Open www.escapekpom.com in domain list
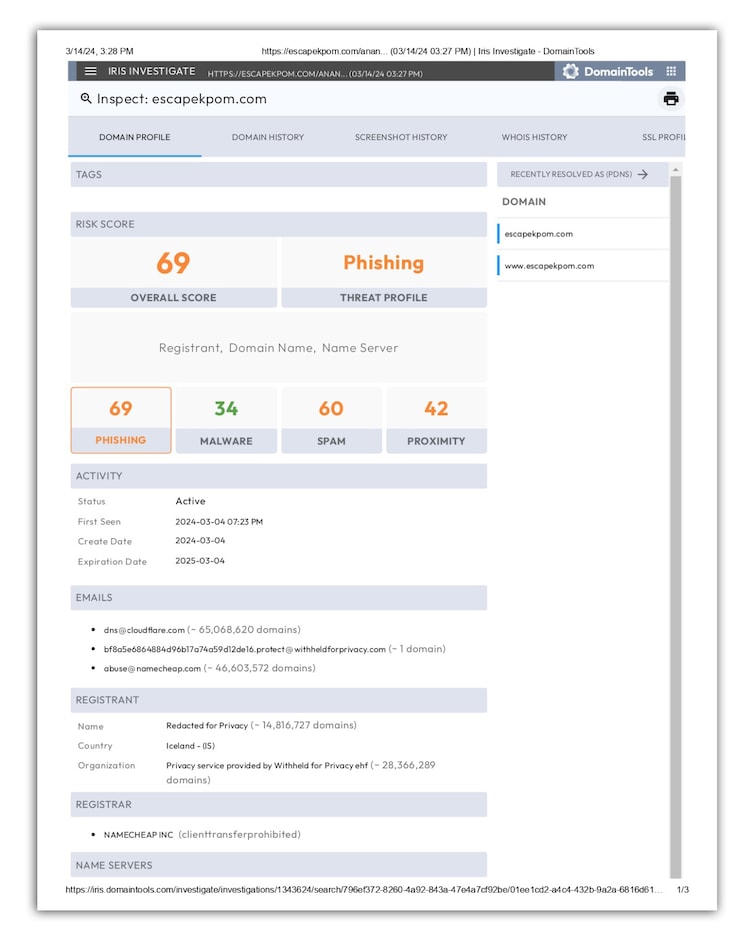Viewport: 750px width, 945px height. click(x=549, y=266)
